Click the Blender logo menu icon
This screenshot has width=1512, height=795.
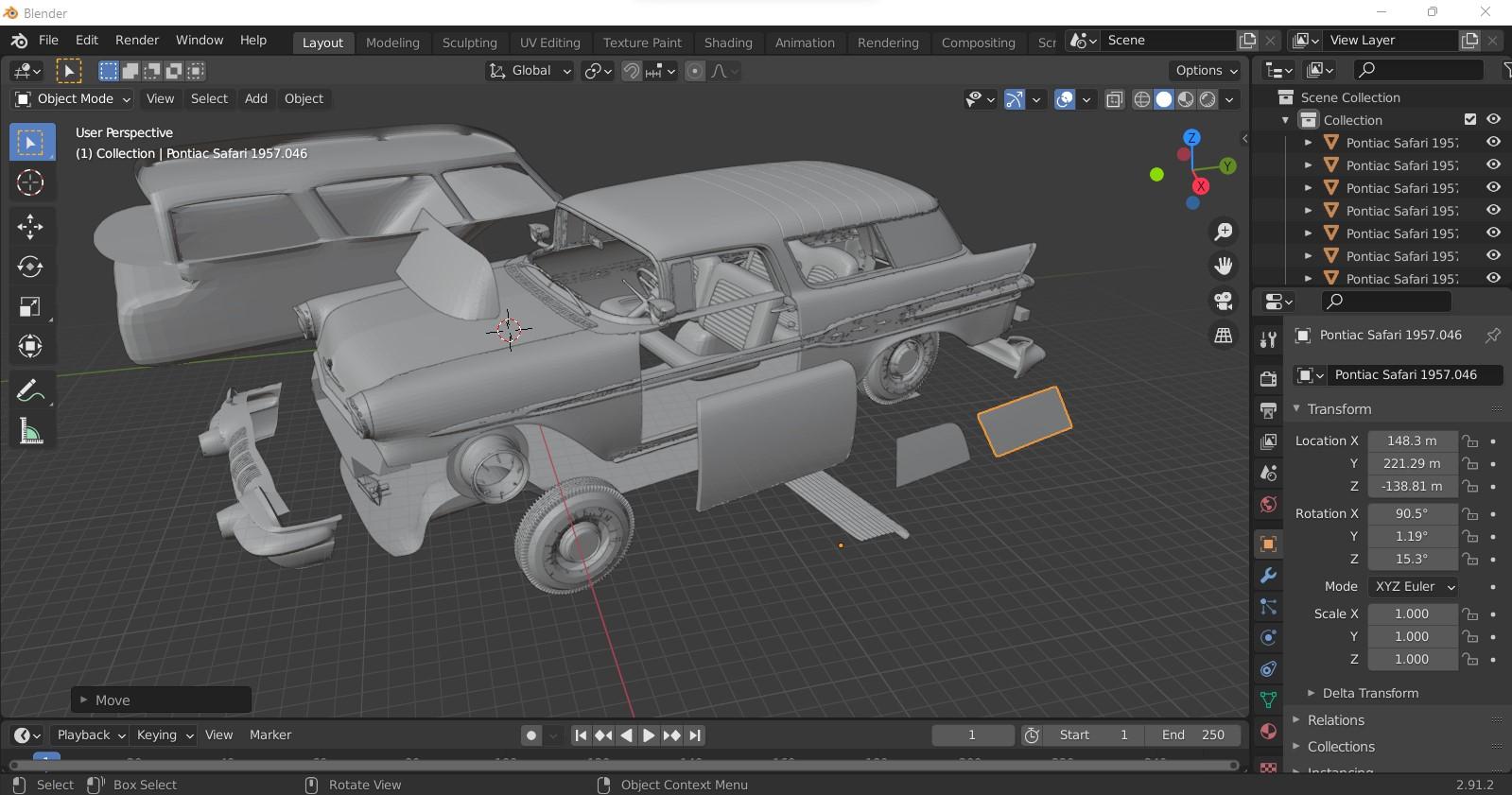19,41
